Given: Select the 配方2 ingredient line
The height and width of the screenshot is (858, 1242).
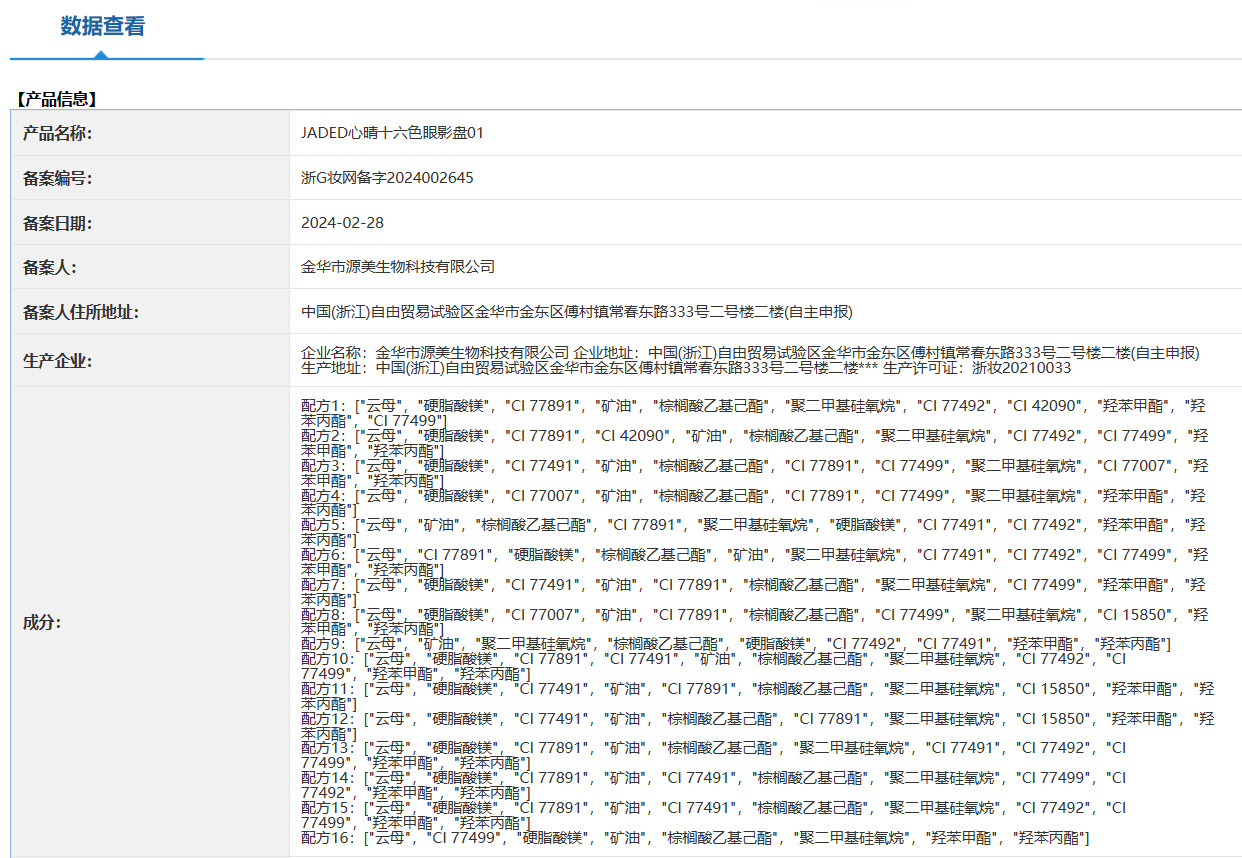Looking at the screenshot, I should coord(754,443).
